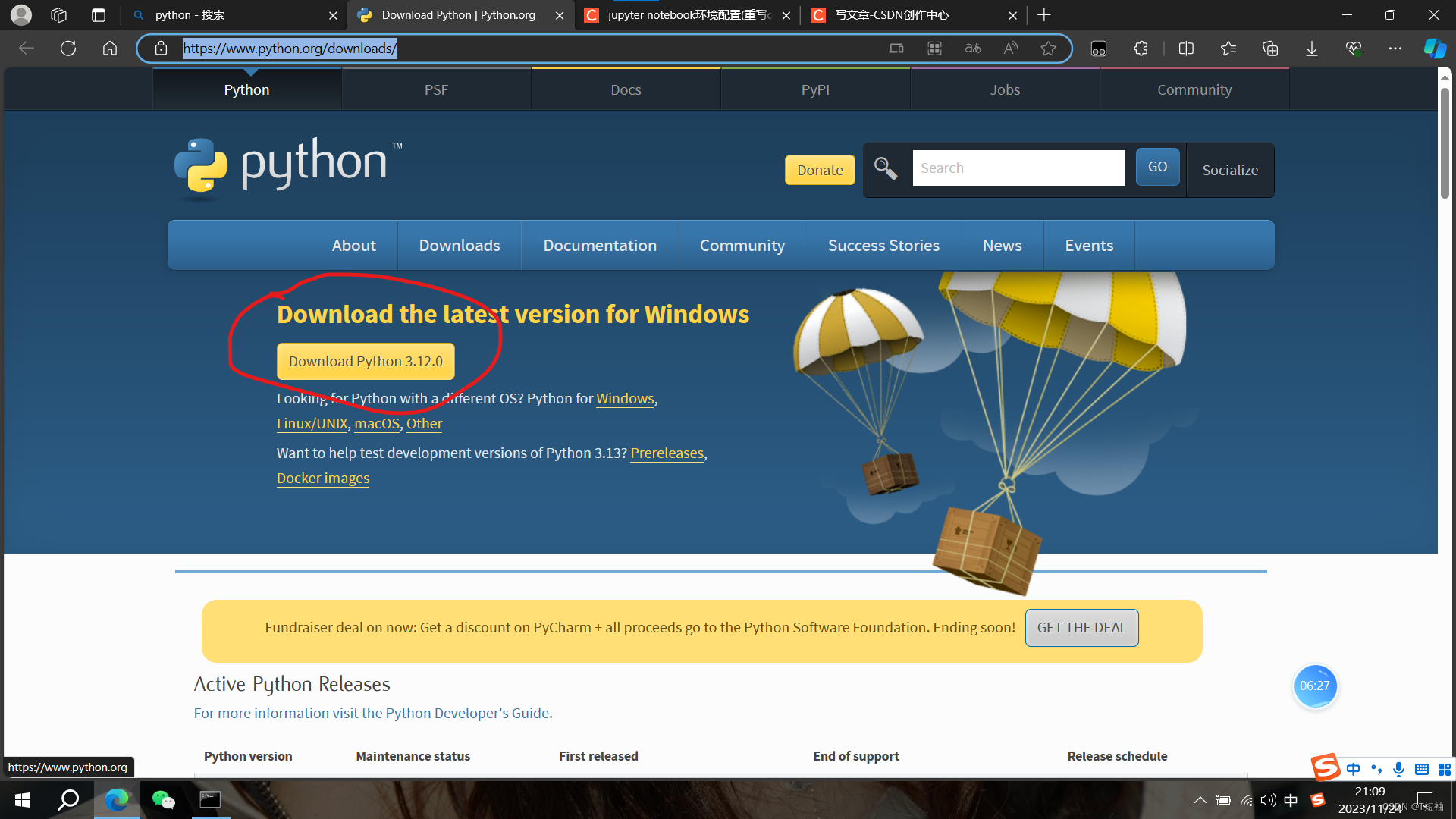The image size is (1456, 819).
Task: Expand the system tray hidden icons chevron
Action: pos(1200,800)
